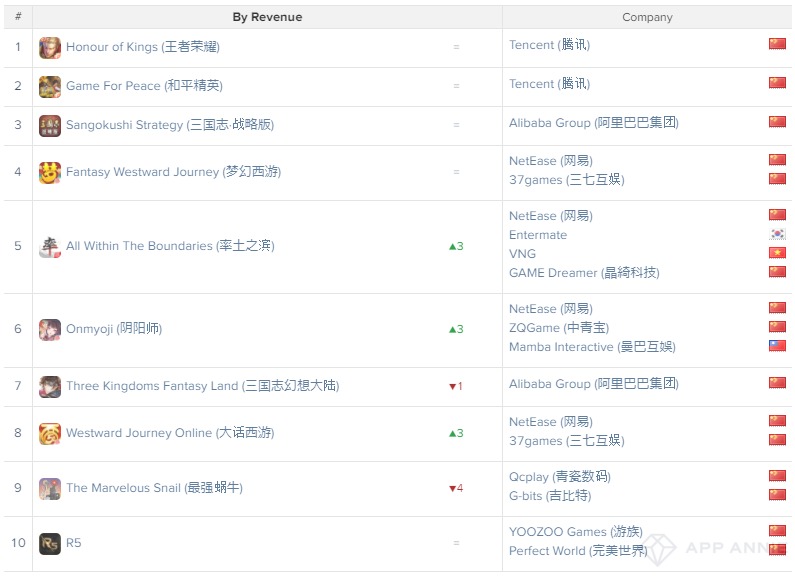Open the G-bits company link
The width and height of the screenshot is (795, 578).
(x=550, y=496)
